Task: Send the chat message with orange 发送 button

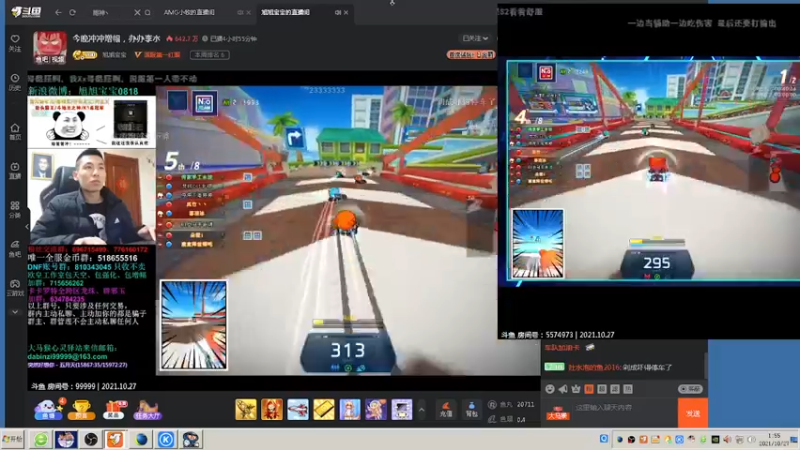Action: [693, 413]
